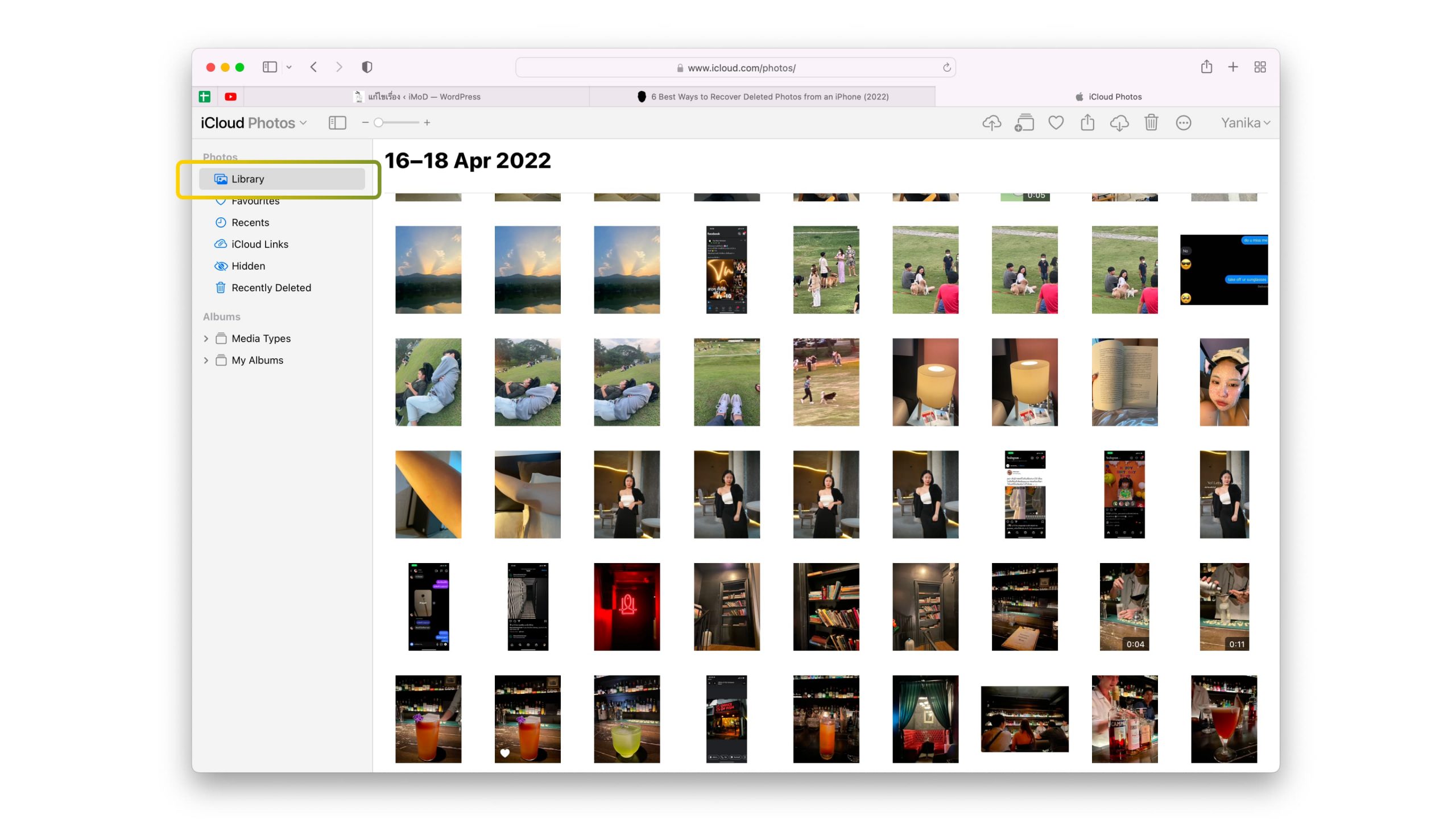1456x819 pixels.
Task: Open the Yanika account dropdown
Action: click(1245, 123)
